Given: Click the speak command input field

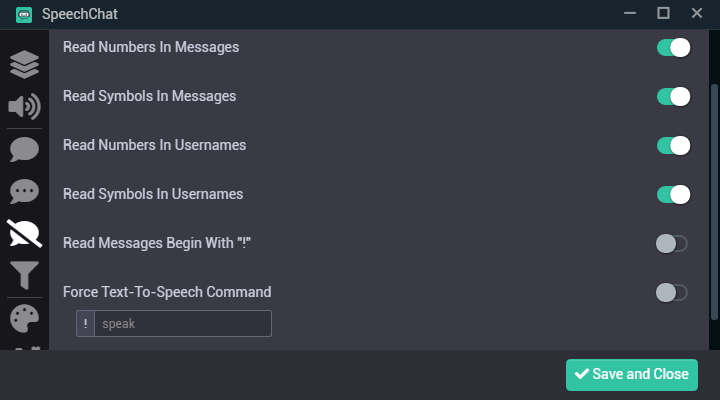Looking at the screenshot, I should coord(183,324).
